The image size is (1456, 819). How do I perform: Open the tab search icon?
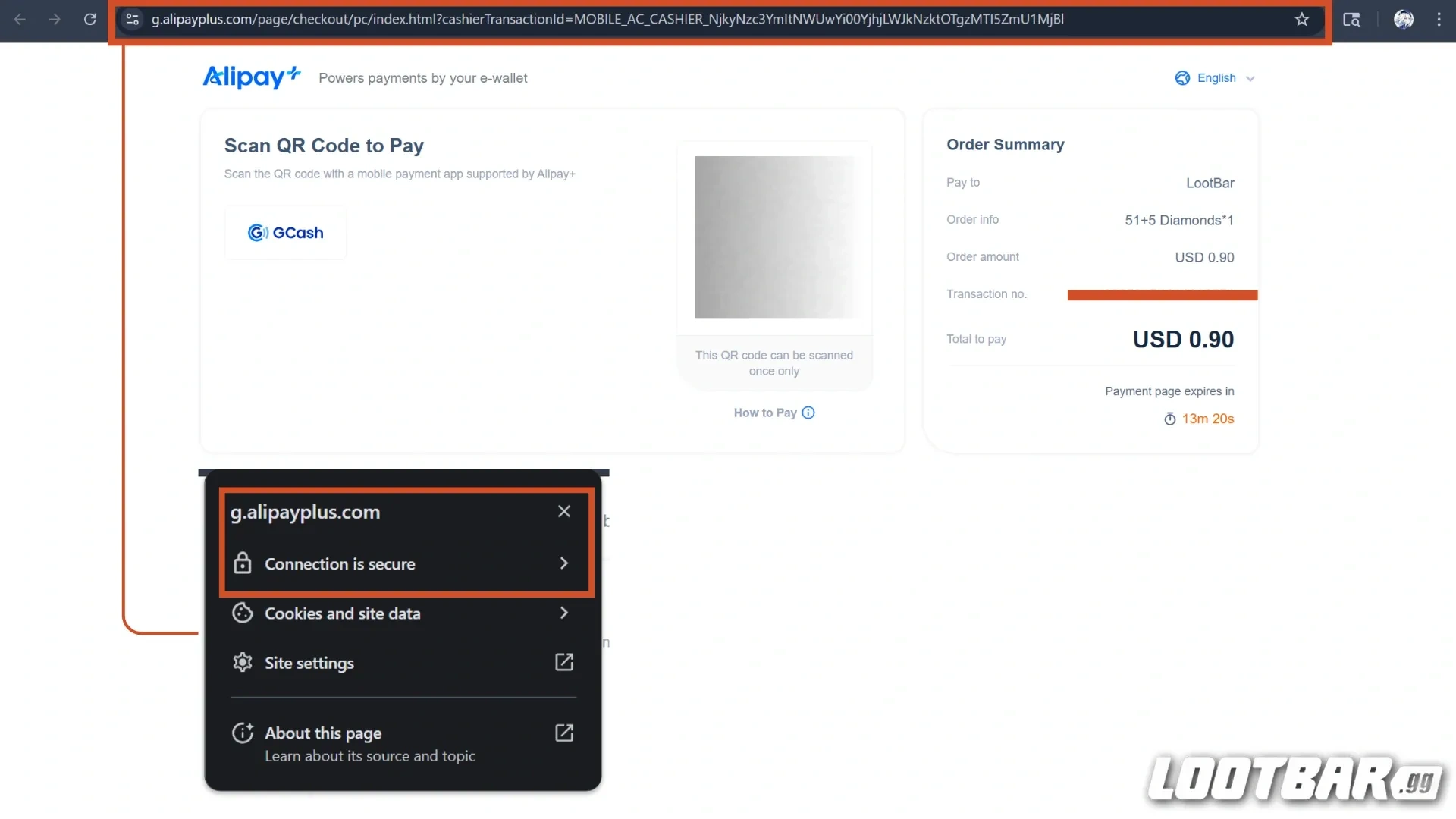1351,20
